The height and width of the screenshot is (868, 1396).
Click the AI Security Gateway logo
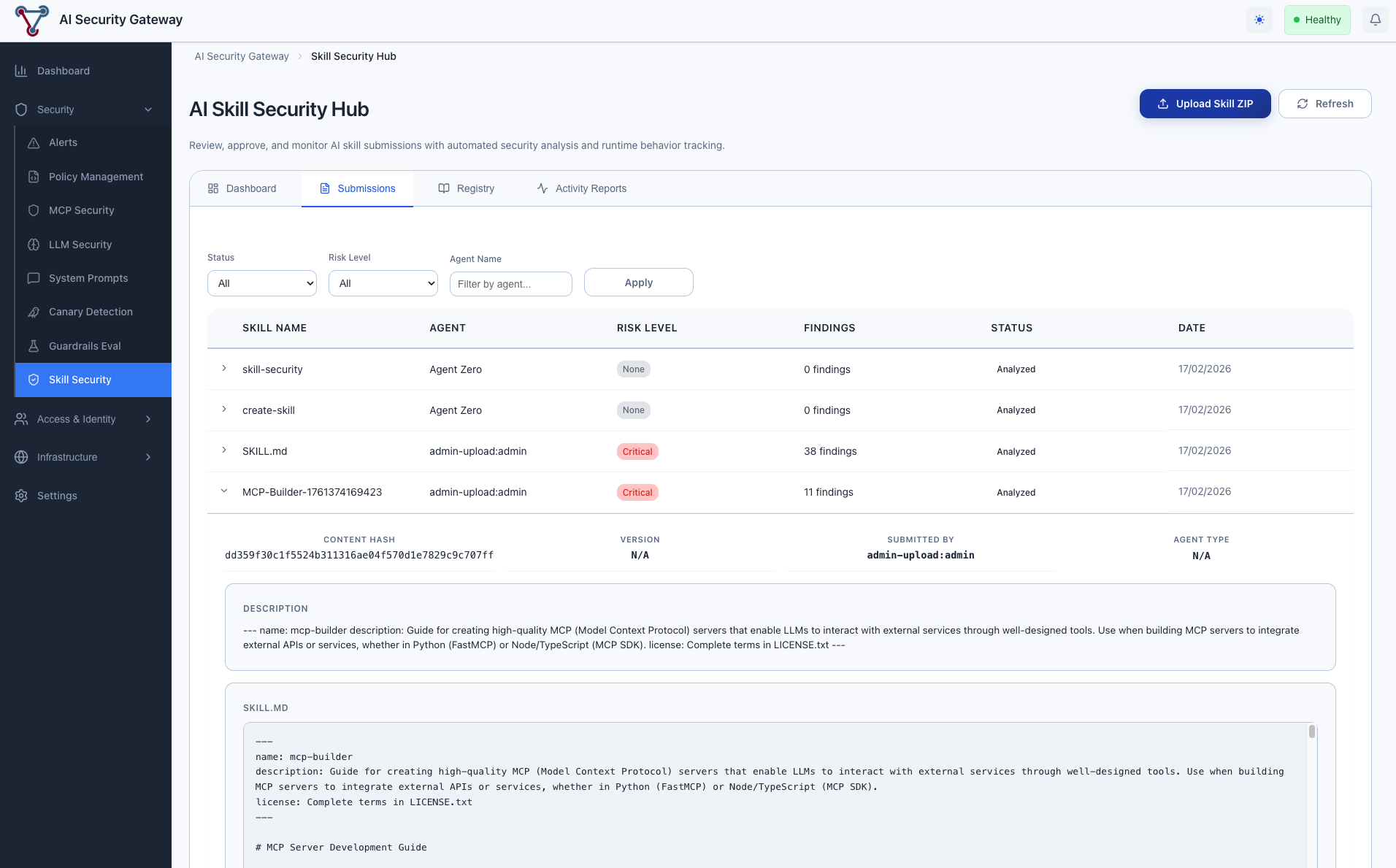(x=31, y=20)
